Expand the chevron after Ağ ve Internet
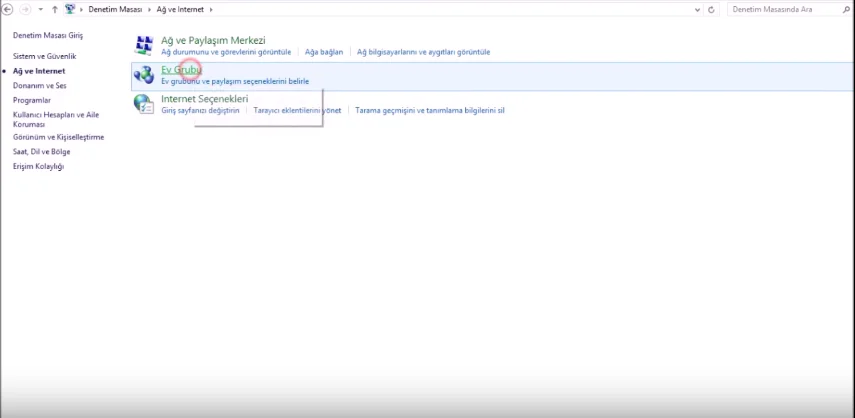 tap(210, 10)
